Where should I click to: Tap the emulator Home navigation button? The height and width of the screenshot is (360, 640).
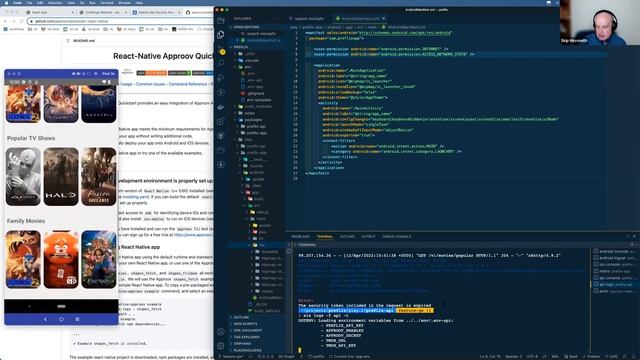pyautogui.click(x=61, y=319)
